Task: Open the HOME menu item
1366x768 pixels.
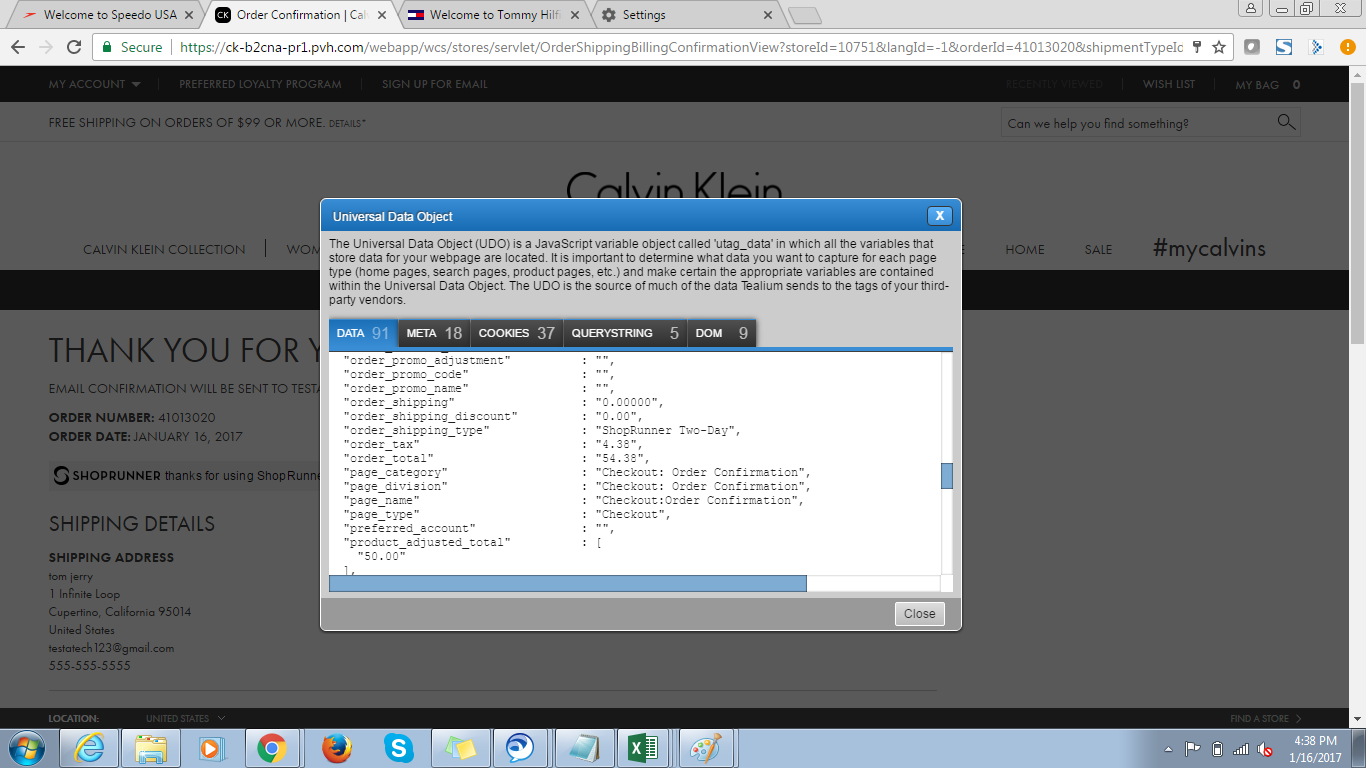Action: coord(1025,249)
